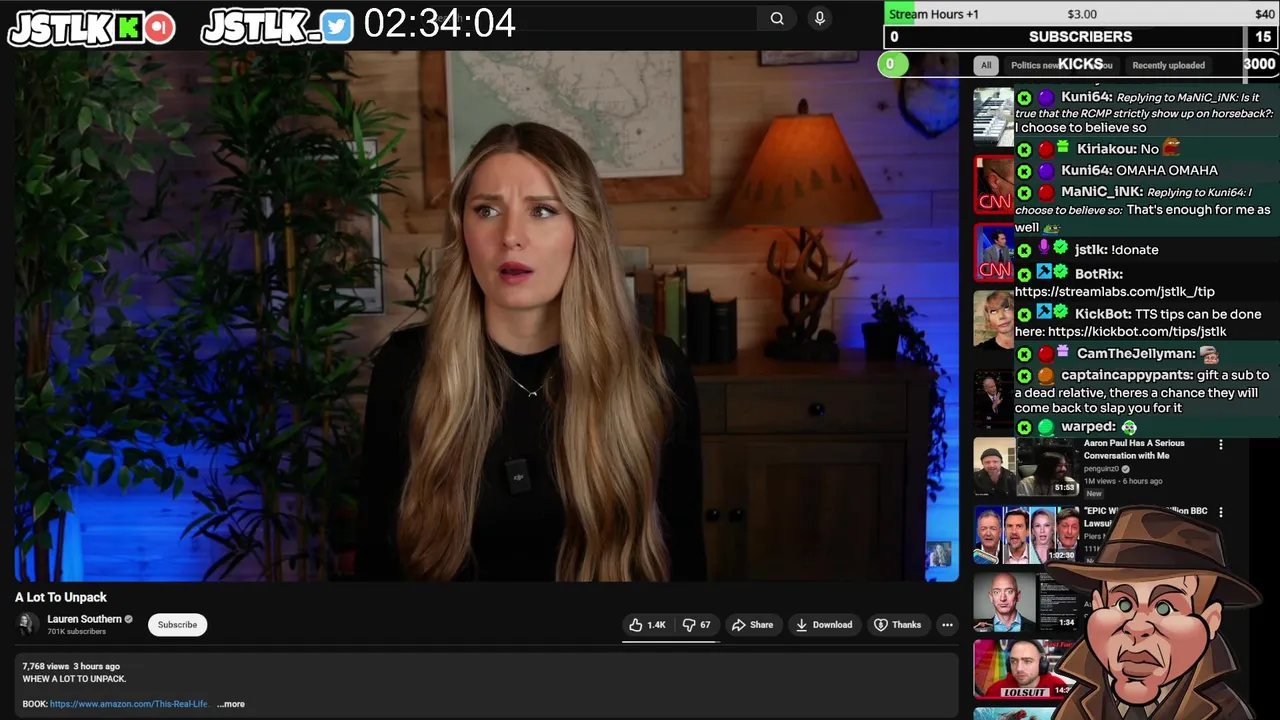Screen dimensions: 1280x720
Task: Click the purple avatar beside Kuni64 OMAHA OMAHA
Action: pos(1045,171)
